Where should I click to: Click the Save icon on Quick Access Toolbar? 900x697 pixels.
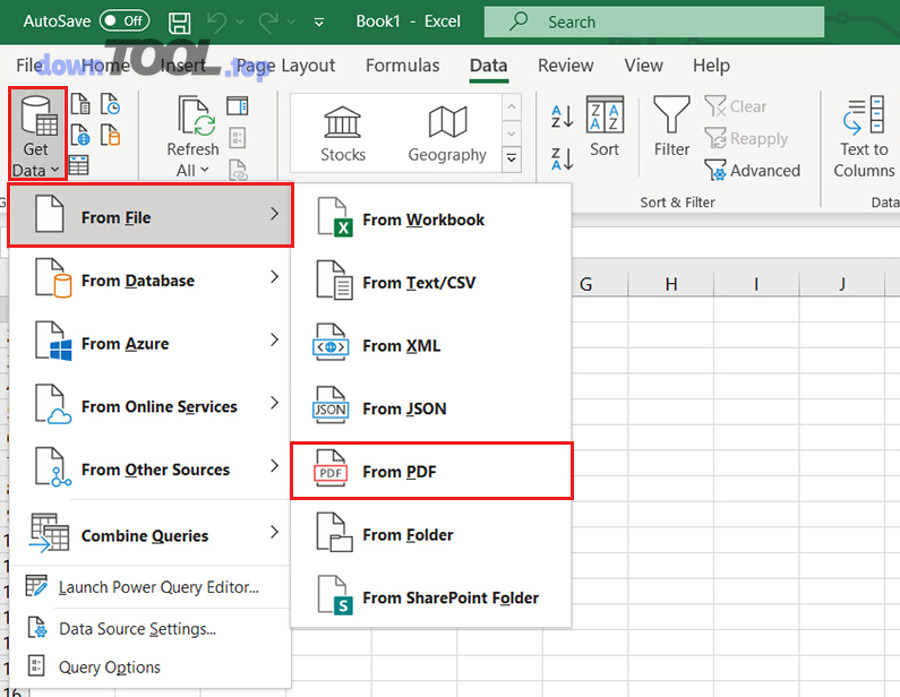pyautogui.click(x=179, y=20)
